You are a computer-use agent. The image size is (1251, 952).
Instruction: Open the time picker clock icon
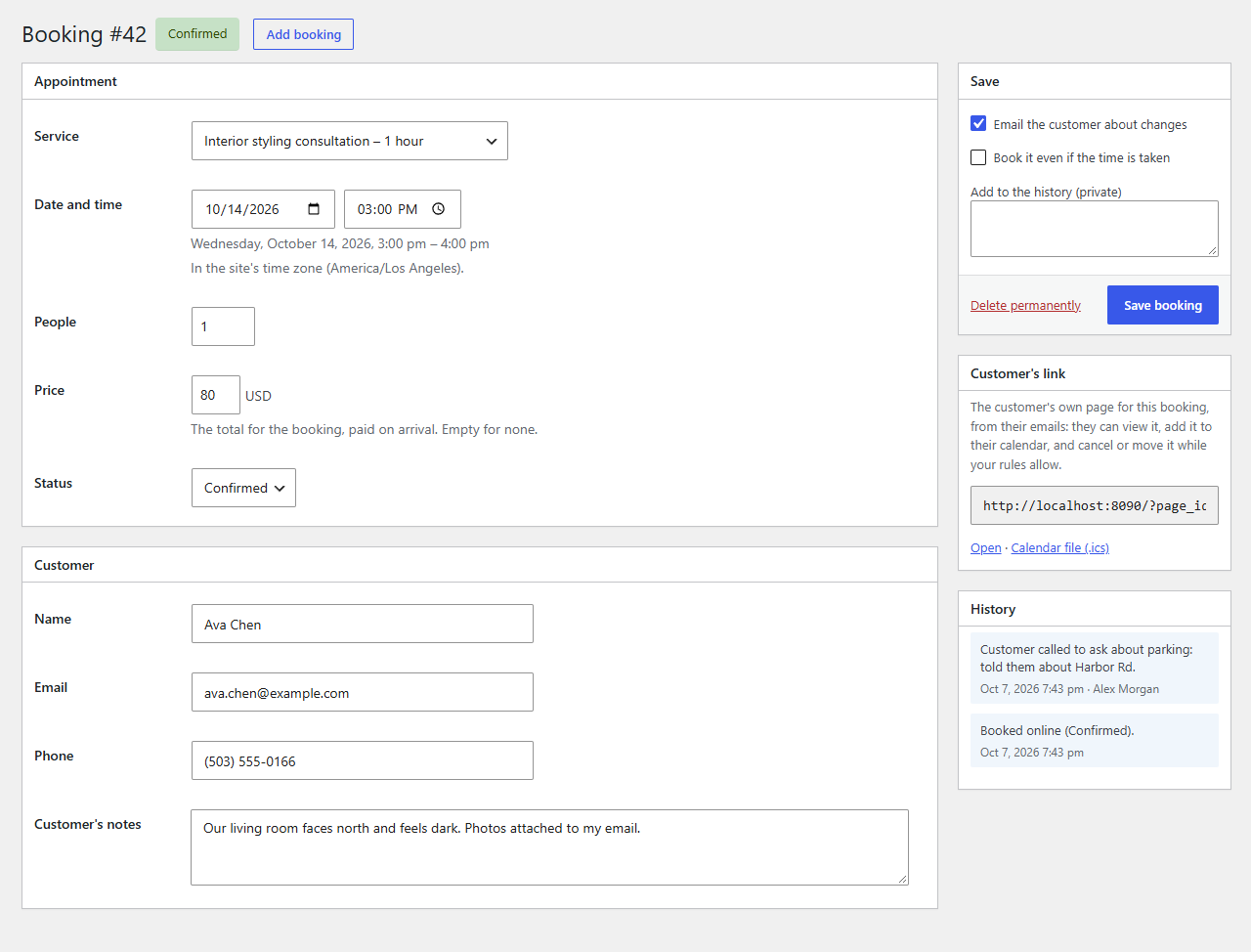point(439,209)
